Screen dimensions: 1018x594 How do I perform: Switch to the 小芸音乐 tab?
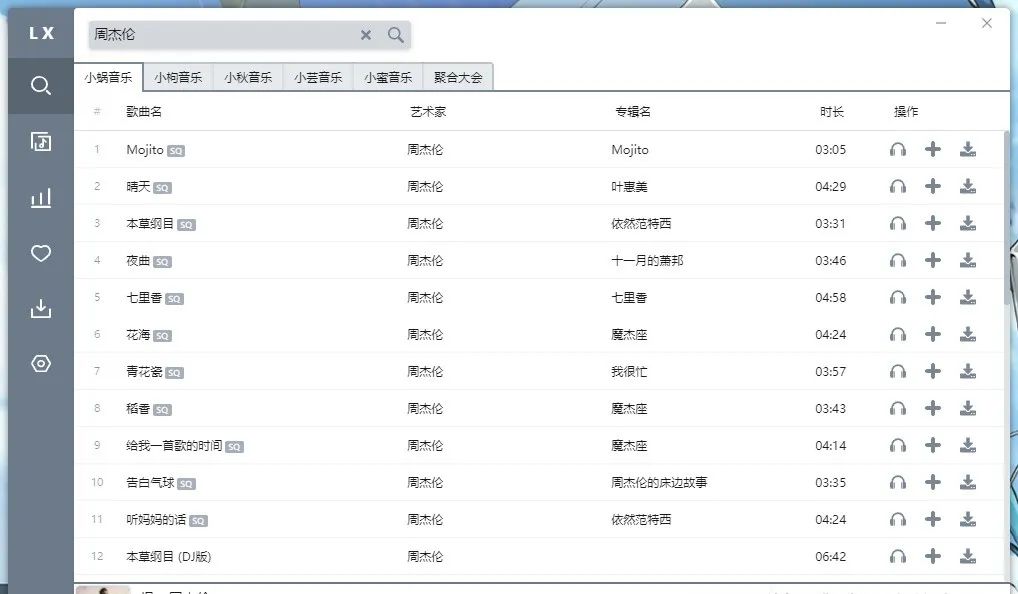[318, 77]
